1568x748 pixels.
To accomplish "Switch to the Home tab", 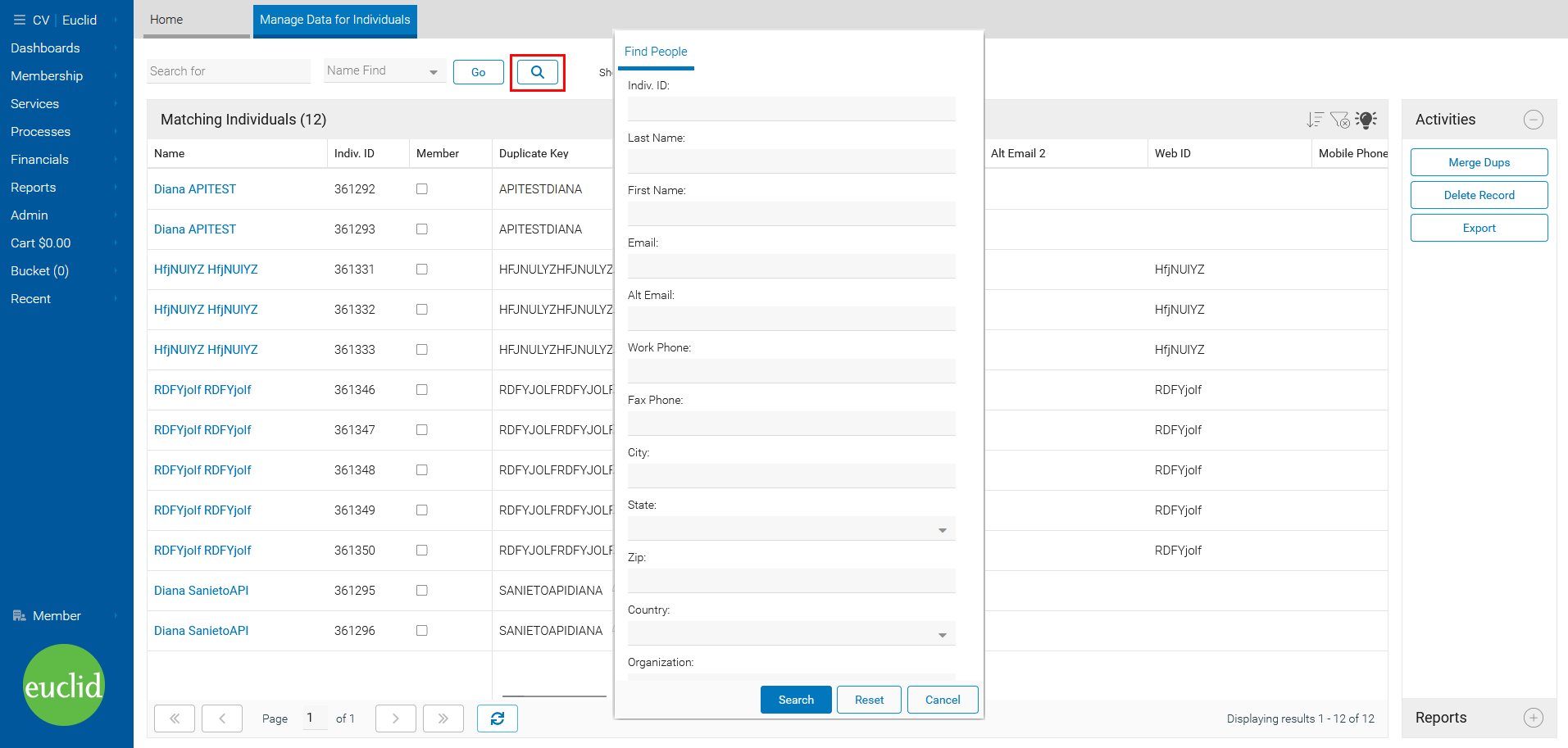I will (166, 20).
